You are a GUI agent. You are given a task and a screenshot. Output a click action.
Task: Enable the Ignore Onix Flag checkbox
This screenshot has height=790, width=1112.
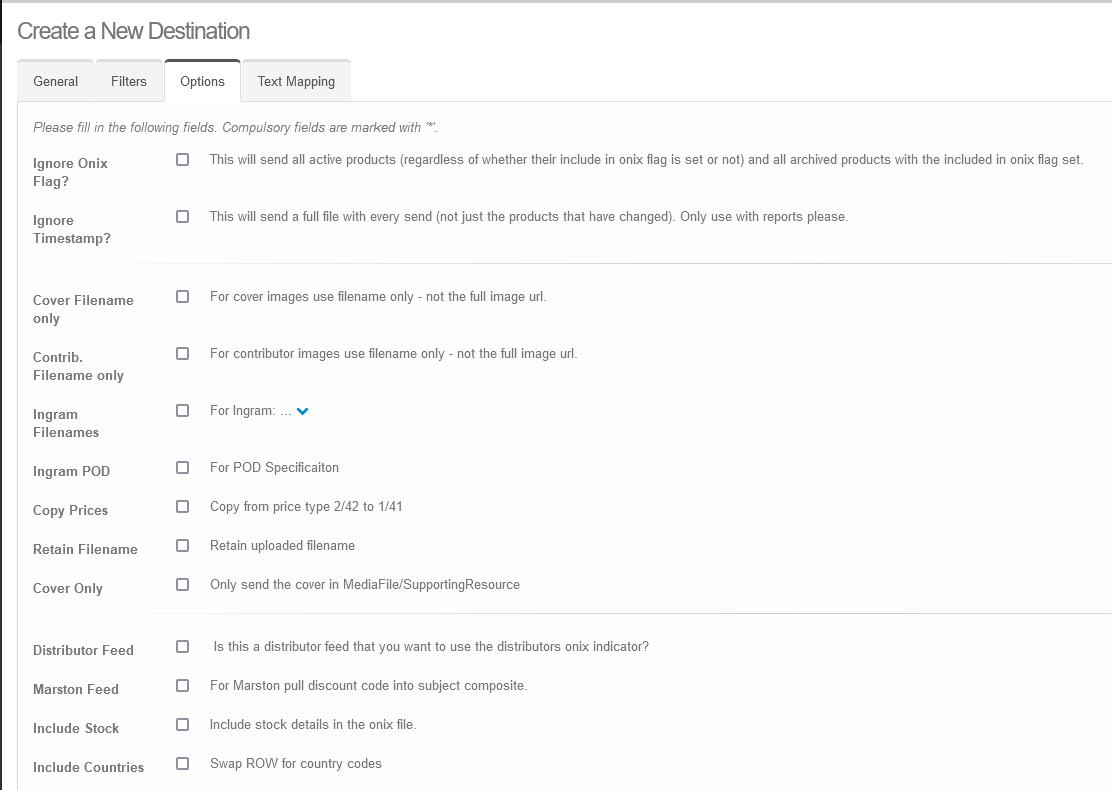182,159
